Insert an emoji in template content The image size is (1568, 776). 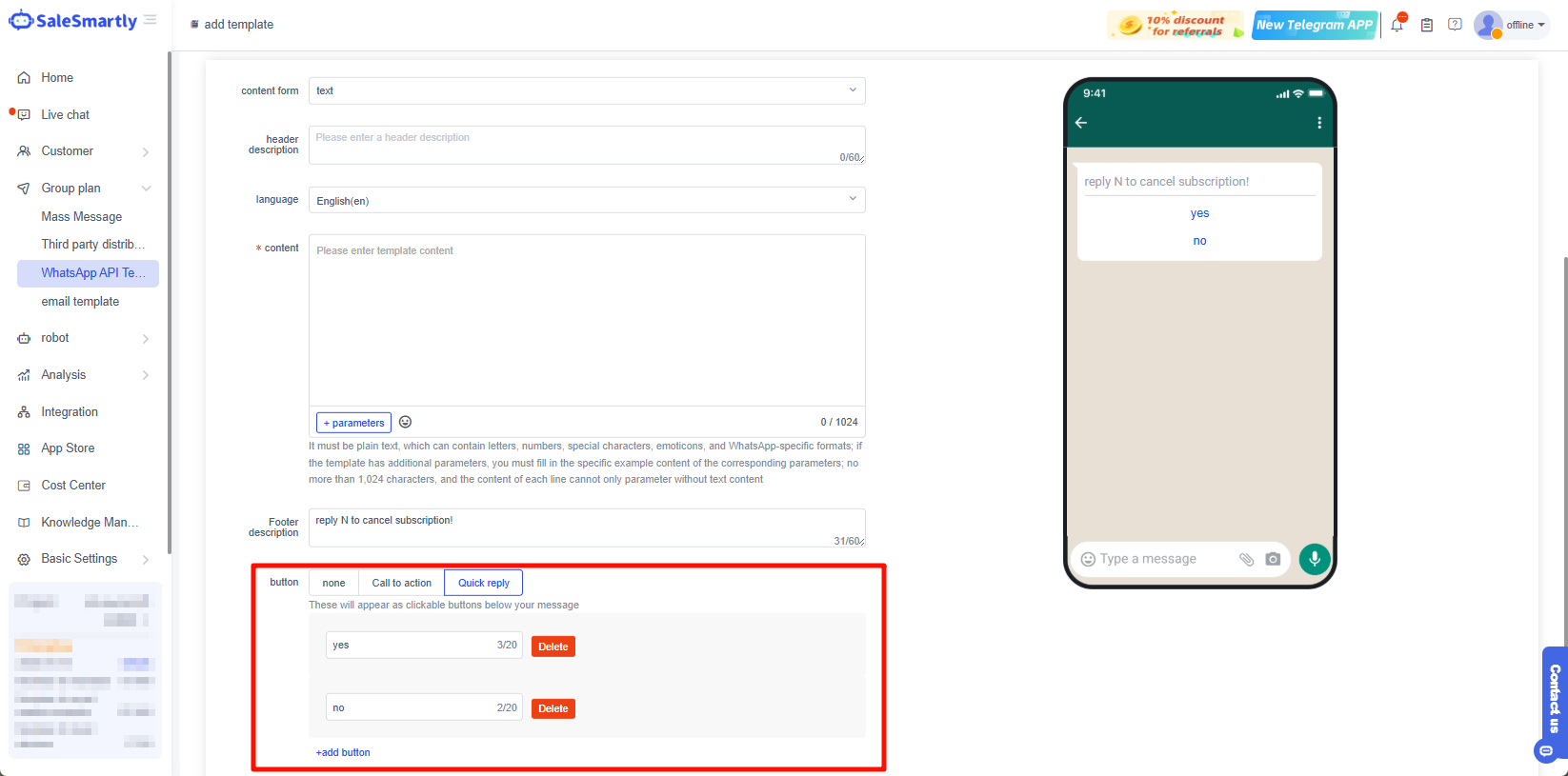(405, 422)
